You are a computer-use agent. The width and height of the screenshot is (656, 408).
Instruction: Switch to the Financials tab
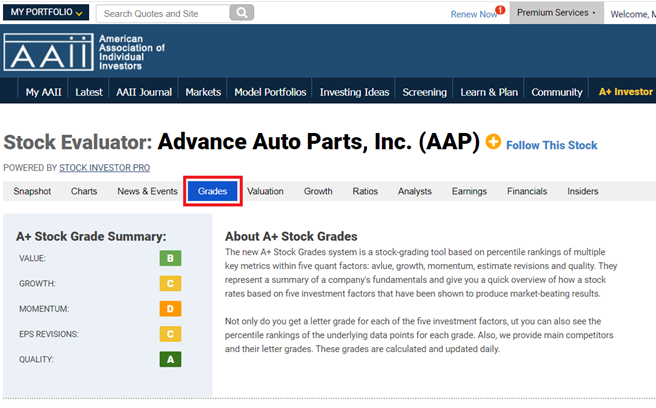527,191
